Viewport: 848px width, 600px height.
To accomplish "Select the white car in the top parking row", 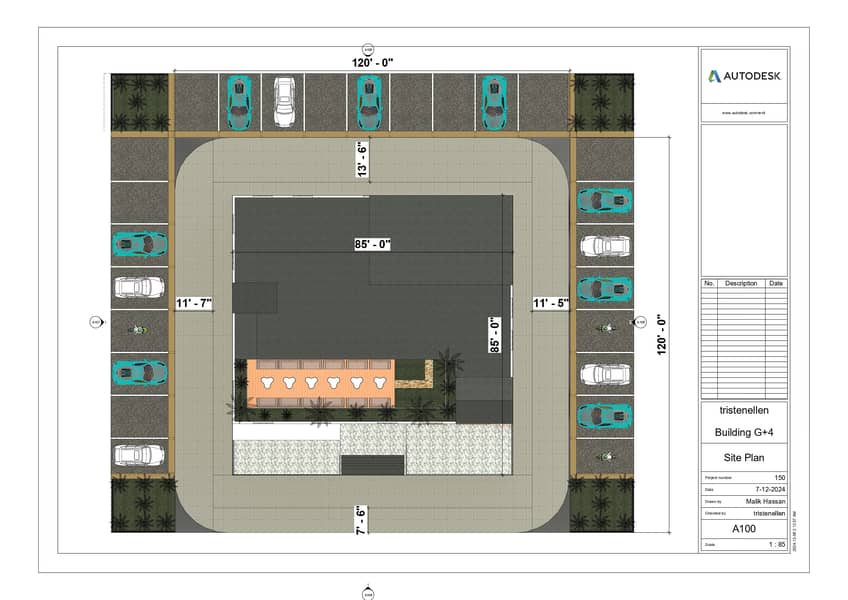I will [283, 102].
